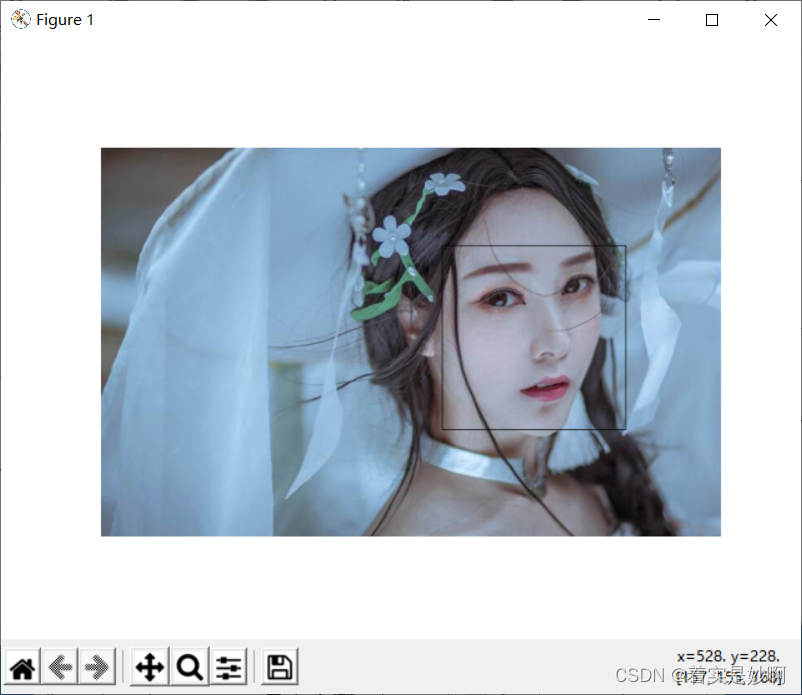Minimize the Figure 1 window
The image size is (802, 695).
pos(653,19)
